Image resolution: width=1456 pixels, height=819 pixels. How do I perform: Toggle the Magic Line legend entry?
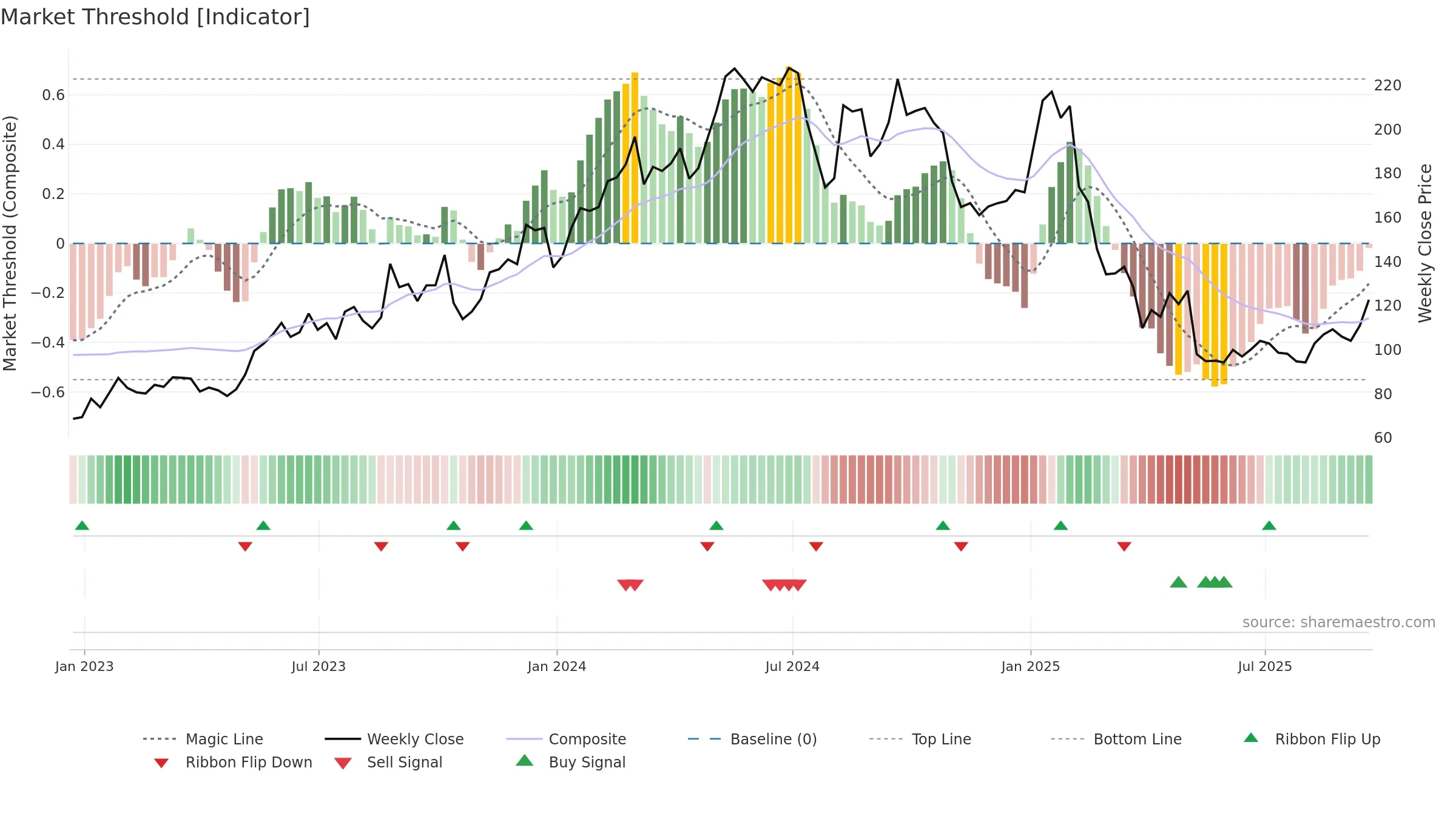203,739
